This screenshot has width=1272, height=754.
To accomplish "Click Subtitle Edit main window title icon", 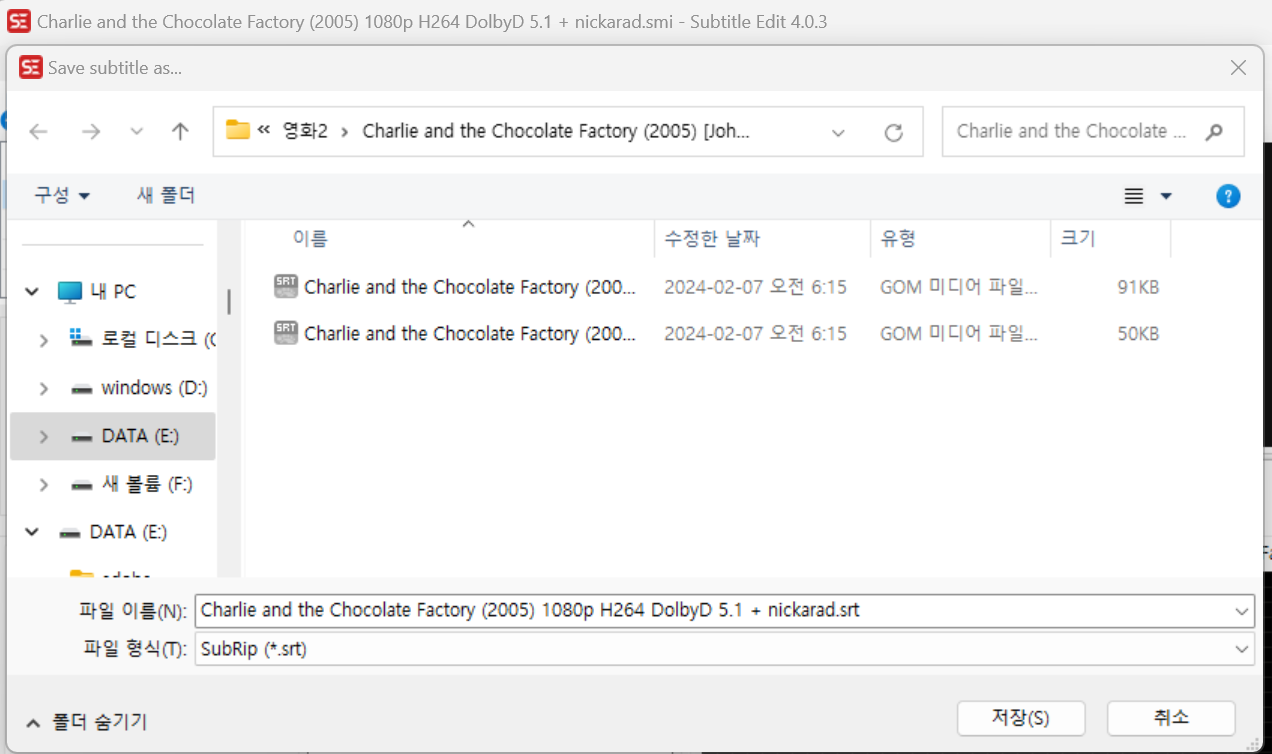I will coord(18,21).
